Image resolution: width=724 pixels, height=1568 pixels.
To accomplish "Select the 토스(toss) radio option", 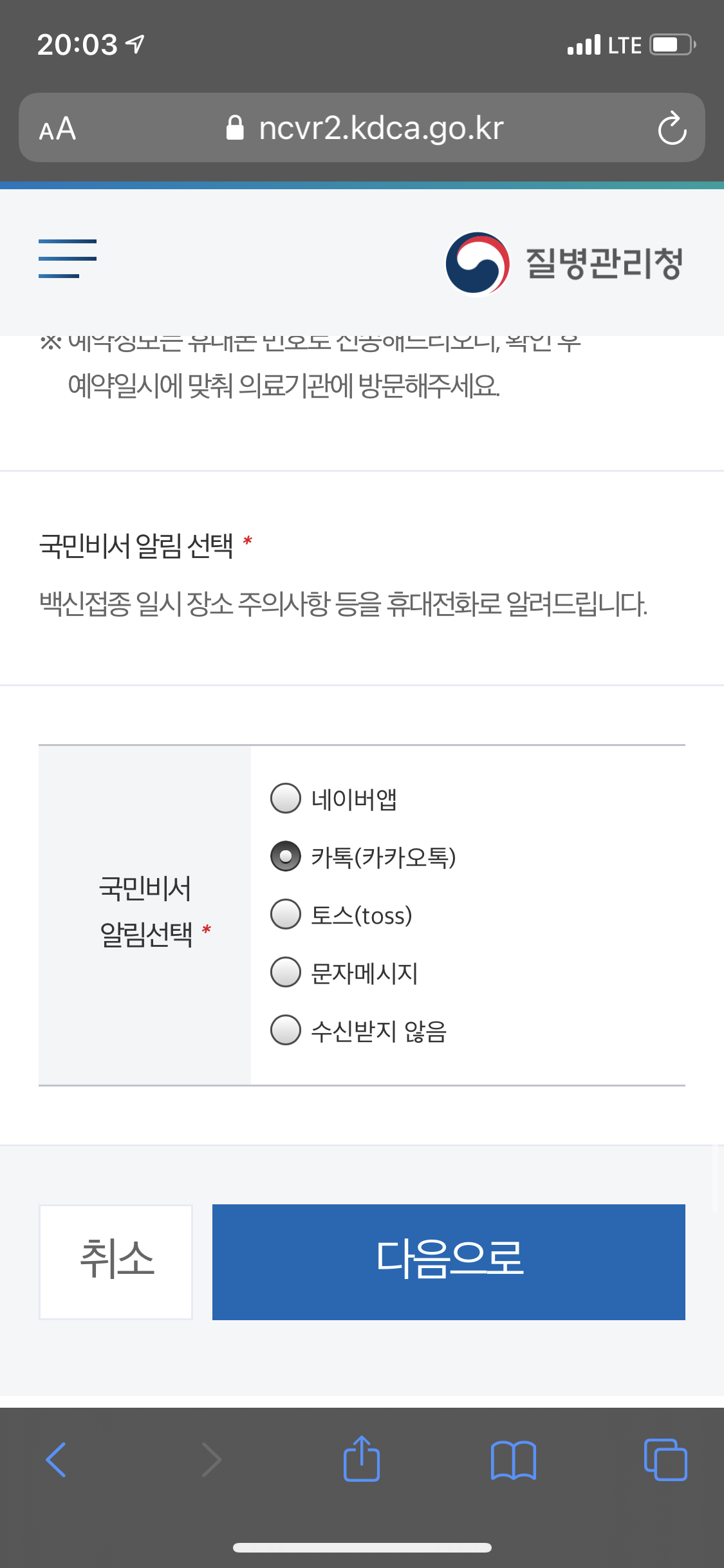I will pyautogui.click(x=286, y=914).
